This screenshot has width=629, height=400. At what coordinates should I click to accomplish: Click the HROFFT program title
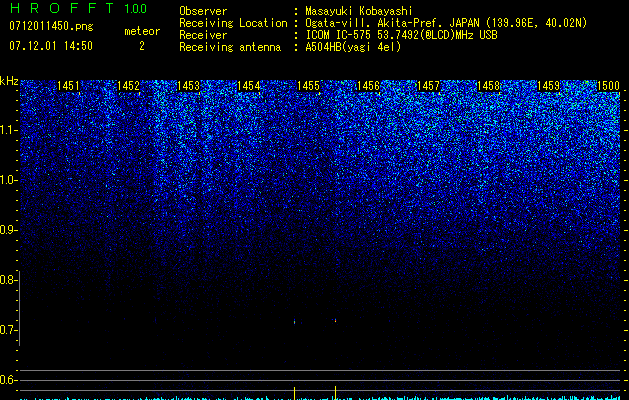click(x=62, y=8)
